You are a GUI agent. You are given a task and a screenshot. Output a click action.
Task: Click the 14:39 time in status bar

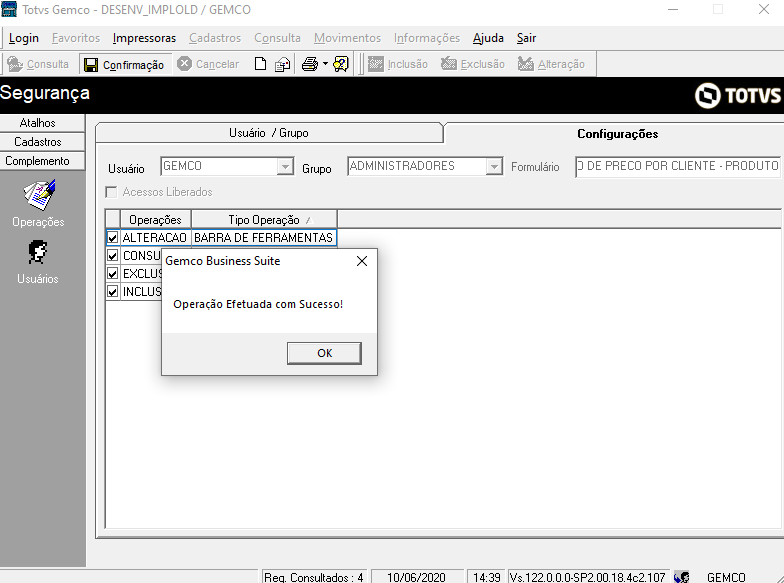coord(486,577)
